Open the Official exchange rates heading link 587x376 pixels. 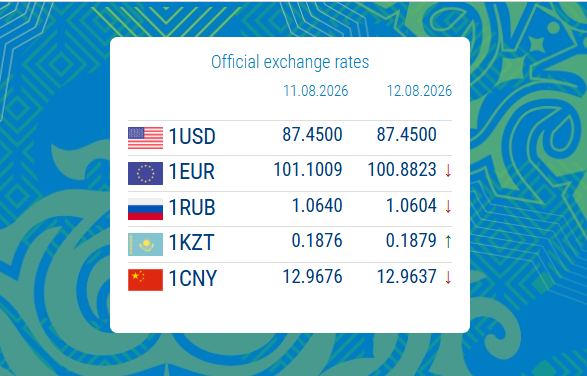click(x=290, y=62)
